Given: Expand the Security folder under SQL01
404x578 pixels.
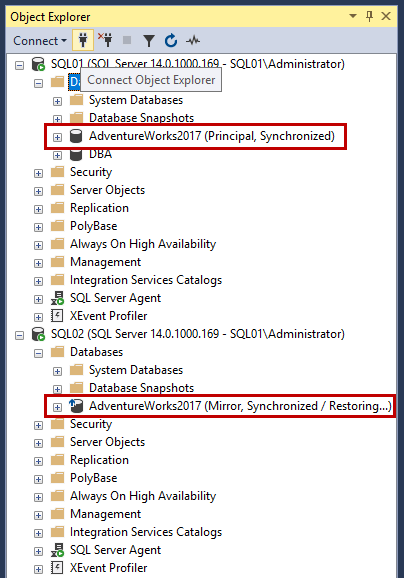Looking at the screenshot, I should [38, 174].
